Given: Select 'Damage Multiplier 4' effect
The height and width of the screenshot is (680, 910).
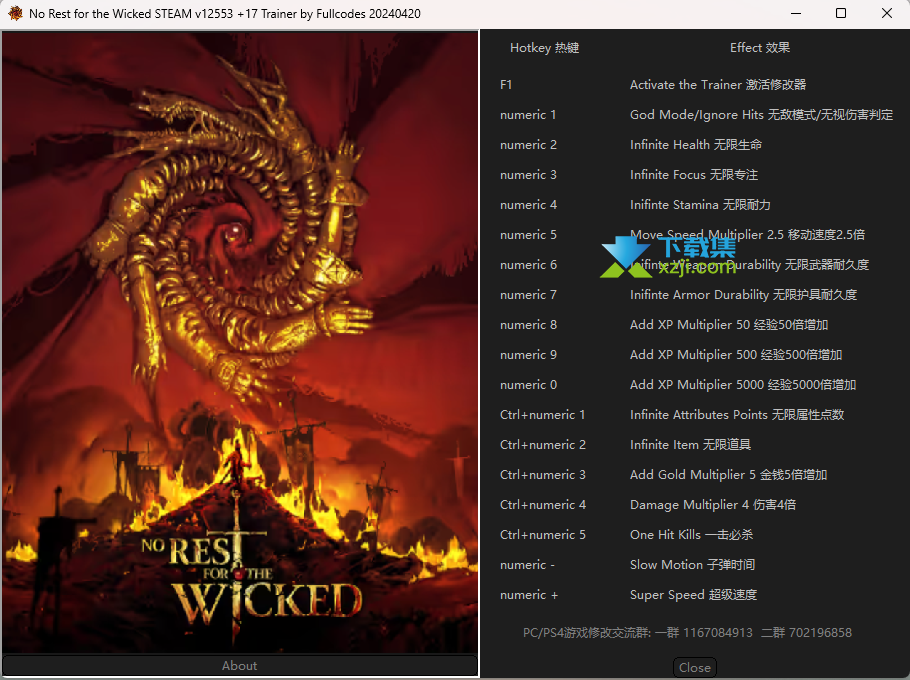Looking at the screenshot, I should click(x=713, y=505).
